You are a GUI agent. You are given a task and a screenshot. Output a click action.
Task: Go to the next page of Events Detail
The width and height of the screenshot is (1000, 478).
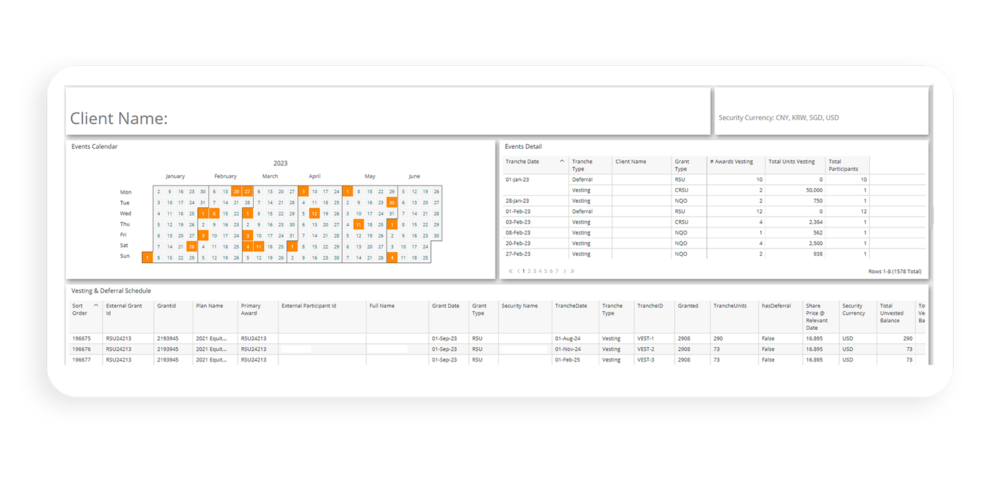564,271
